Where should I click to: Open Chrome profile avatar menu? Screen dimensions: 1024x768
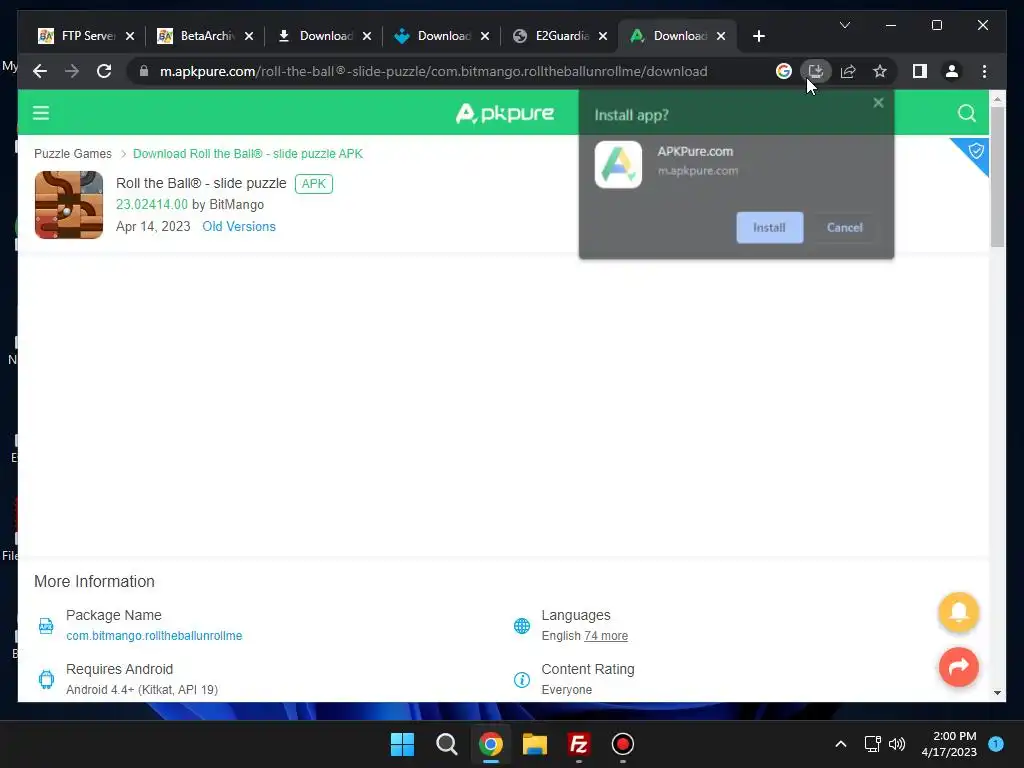(952, 71)
